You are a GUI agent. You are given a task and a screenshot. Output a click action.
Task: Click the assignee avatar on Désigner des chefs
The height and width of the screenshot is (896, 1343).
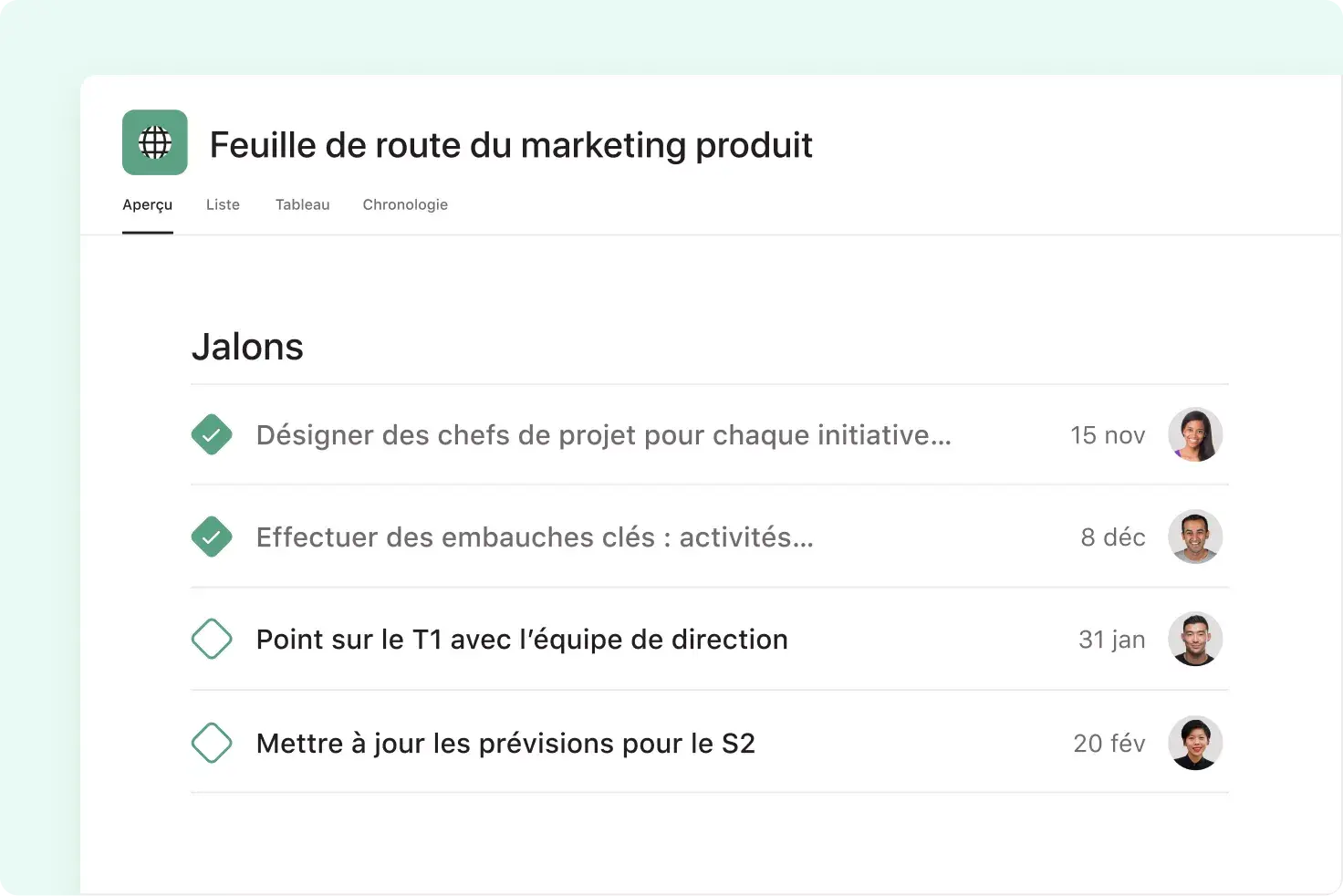coord(1195,435)
